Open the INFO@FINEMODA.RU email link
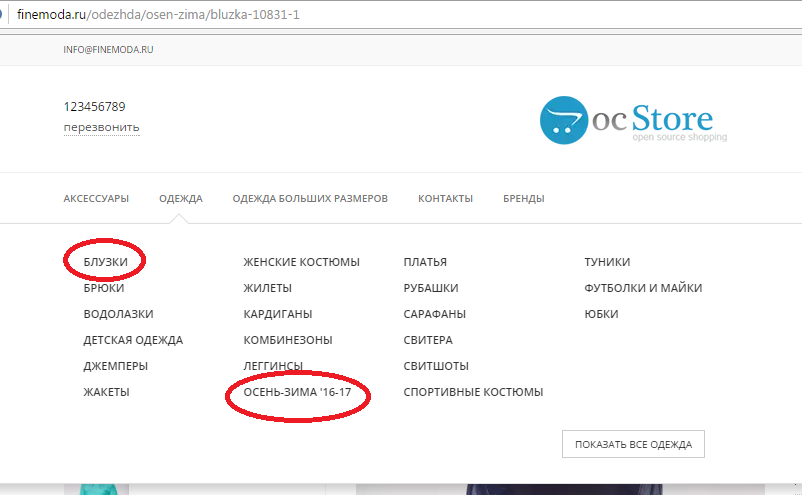This screenshot has width=802, height=495. pos(108,50)
